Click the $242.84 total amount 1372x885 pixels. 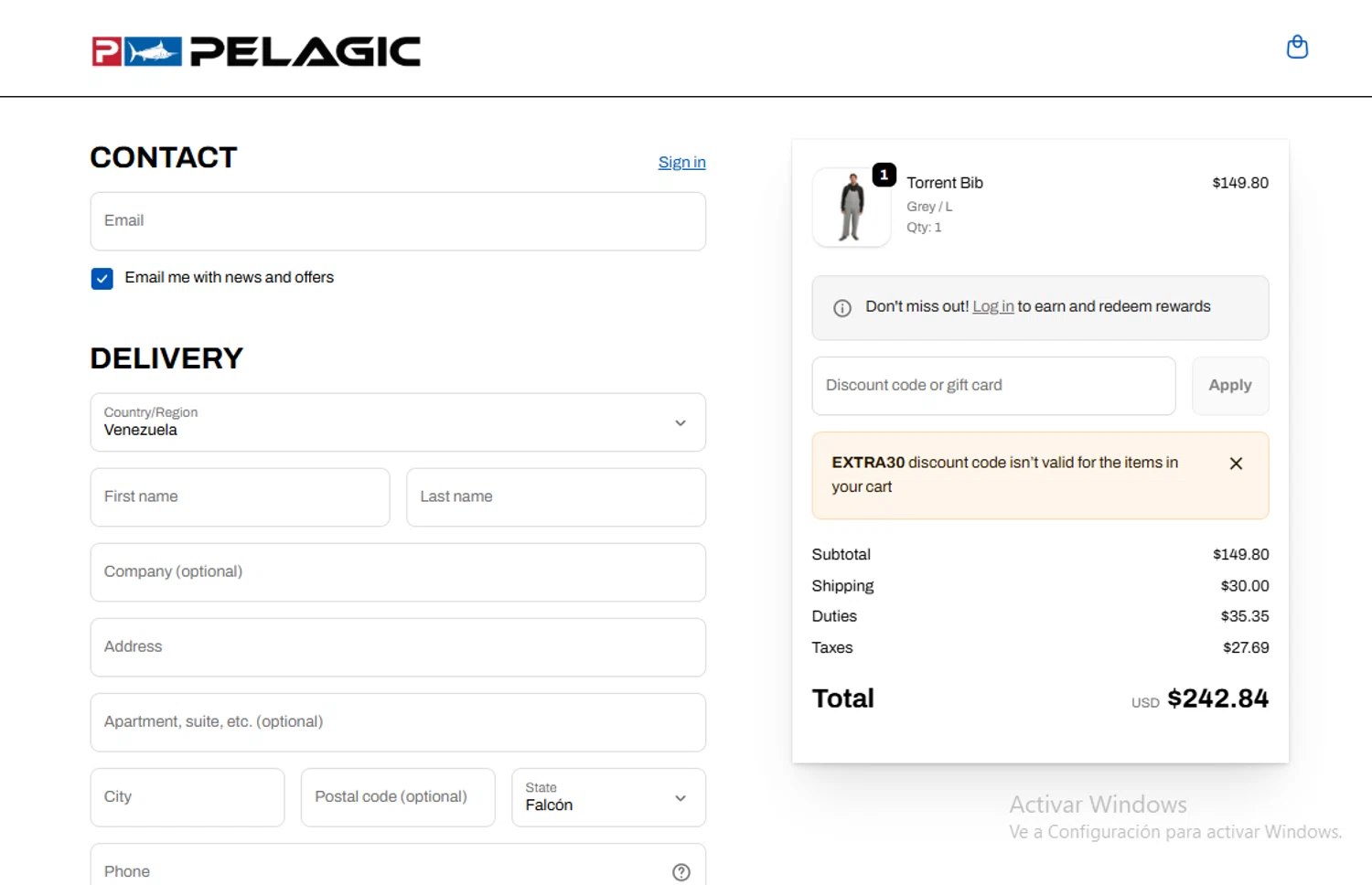[x=1217, y=698]
